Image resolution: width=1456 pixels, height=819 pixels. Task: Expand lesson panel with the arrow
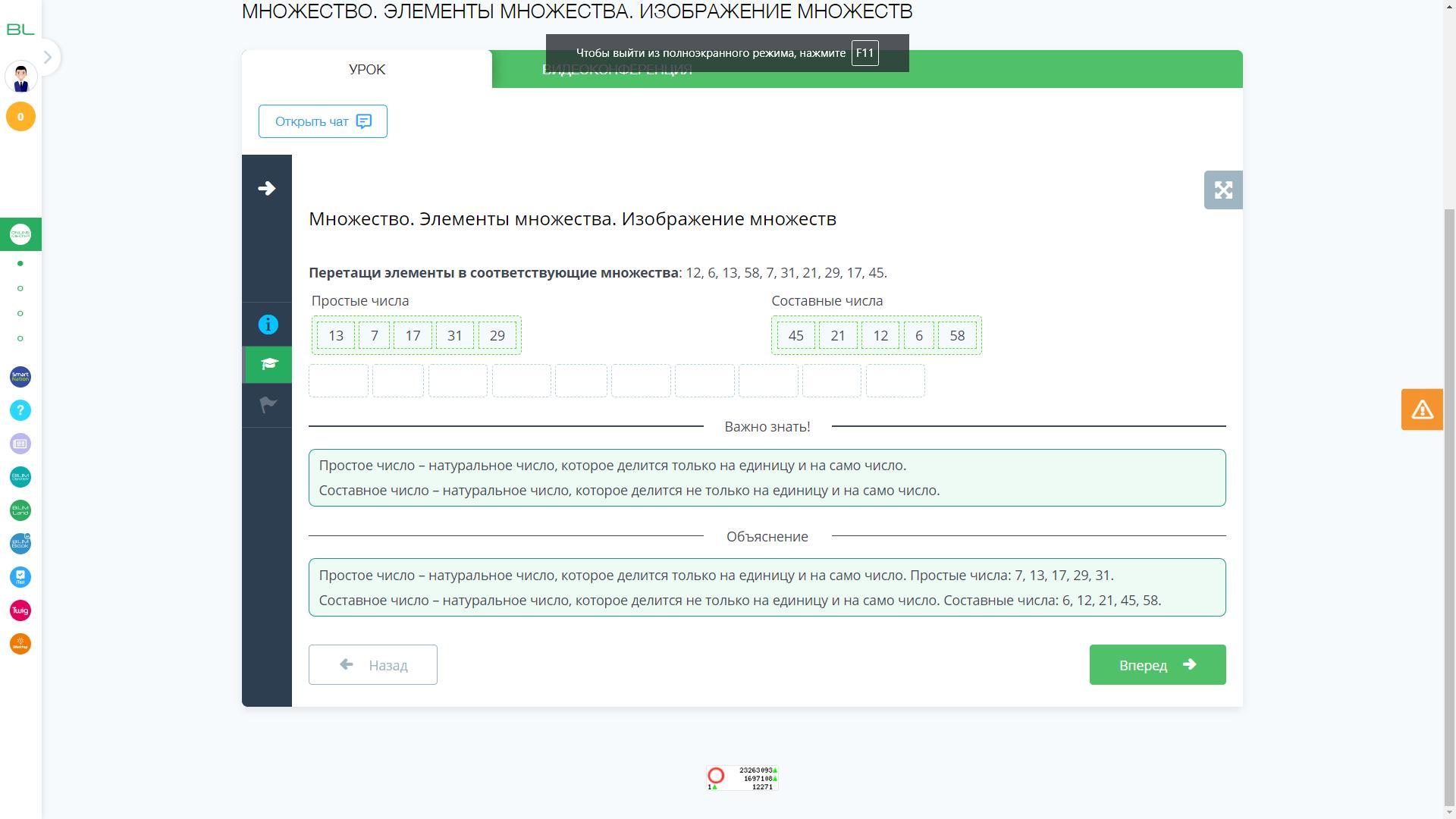(x=266, y=188)
